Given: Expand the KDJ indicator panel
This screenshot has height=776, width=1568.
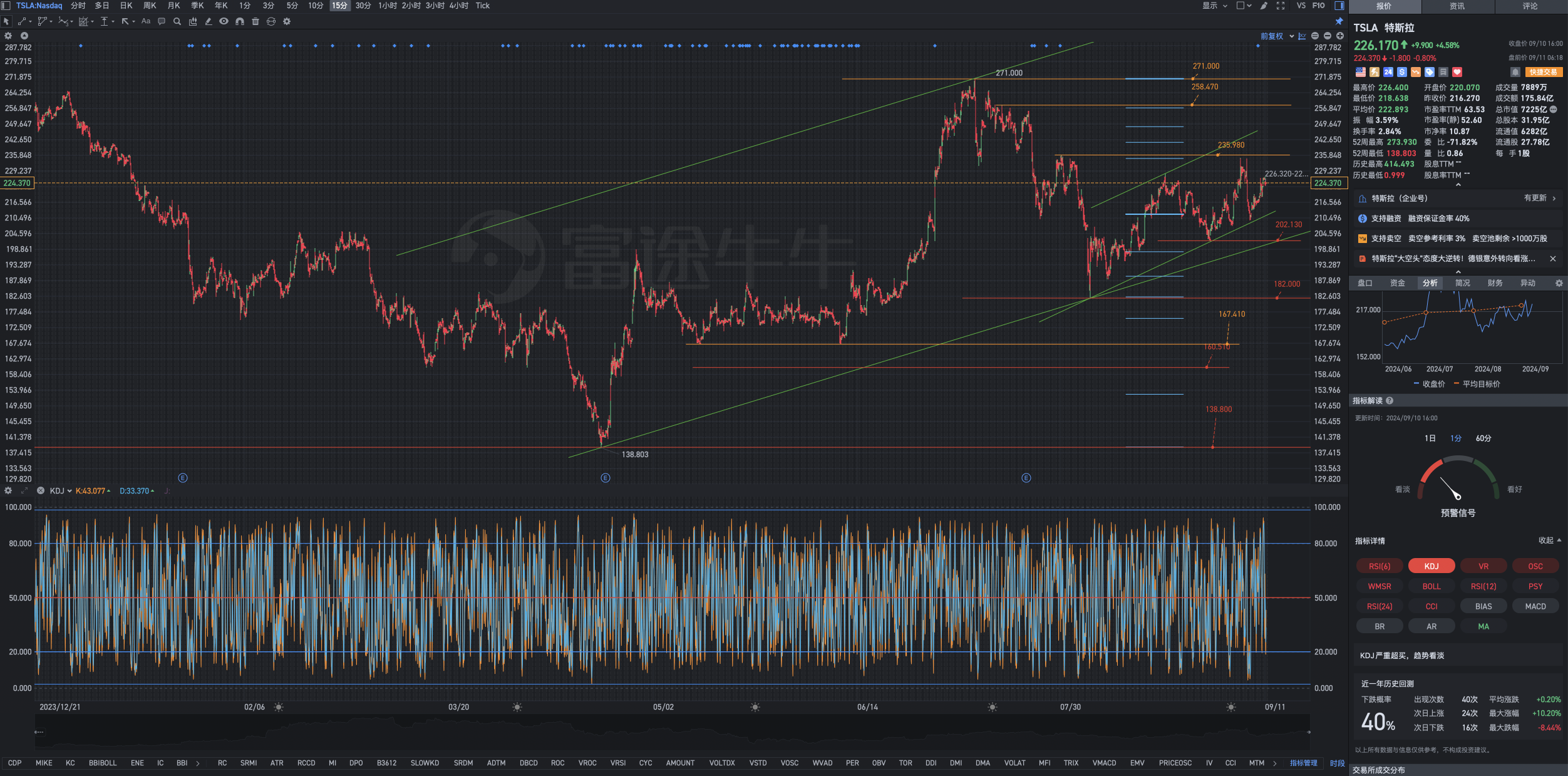Looking at the screenshot, I should [x=24, y=491].
